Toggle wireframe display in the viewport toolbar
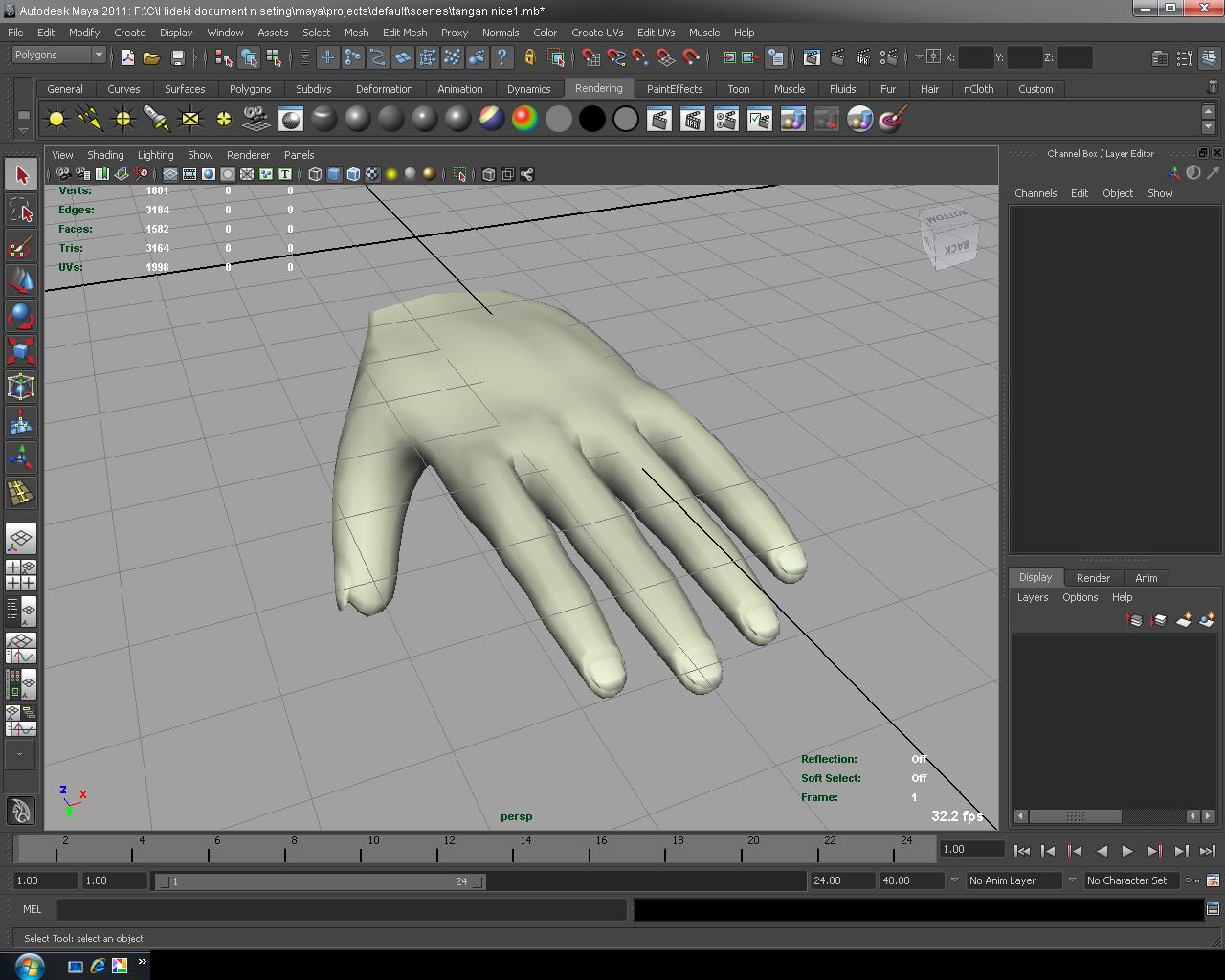Image resolution: width=1225 pixels, height=980 pixels. click(314, 173)
